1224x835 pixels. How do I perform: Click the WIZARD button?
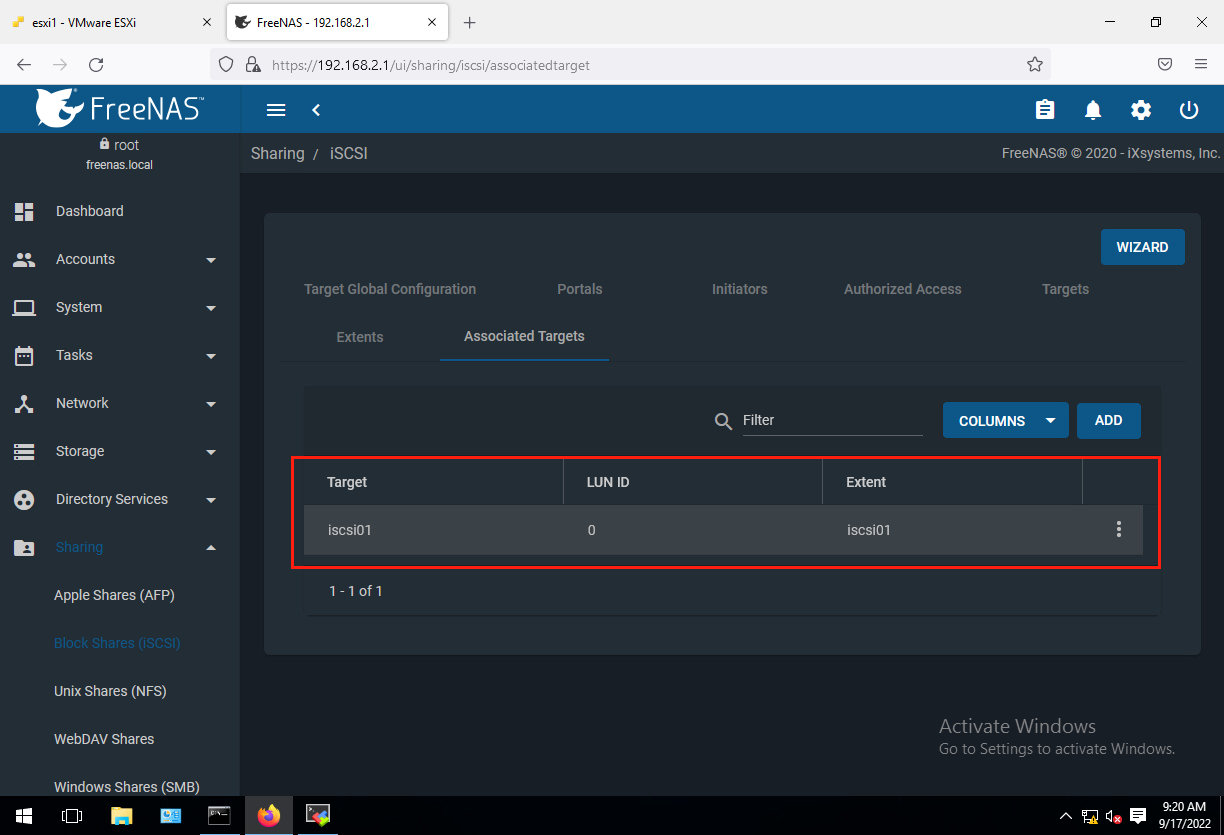pos(1142,247)
